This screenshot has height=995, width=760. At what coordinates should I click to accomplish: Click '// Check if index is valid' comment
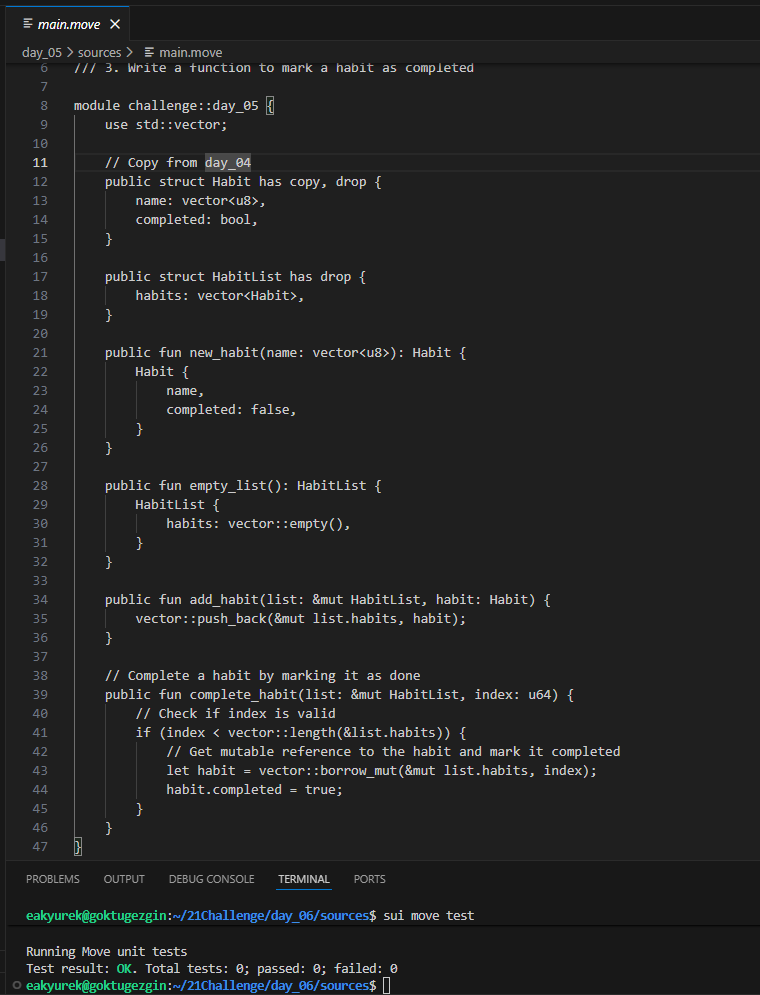[x=235, y=713]
